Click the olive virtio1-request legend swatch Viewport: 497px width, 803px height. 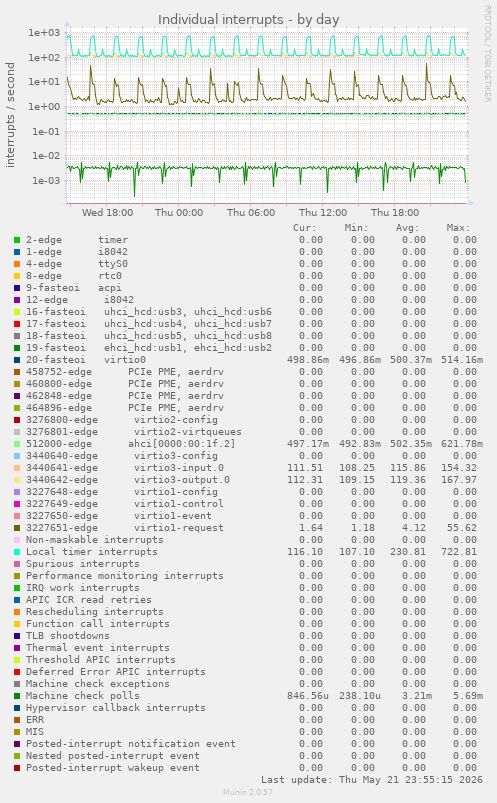tap(17, 528)
